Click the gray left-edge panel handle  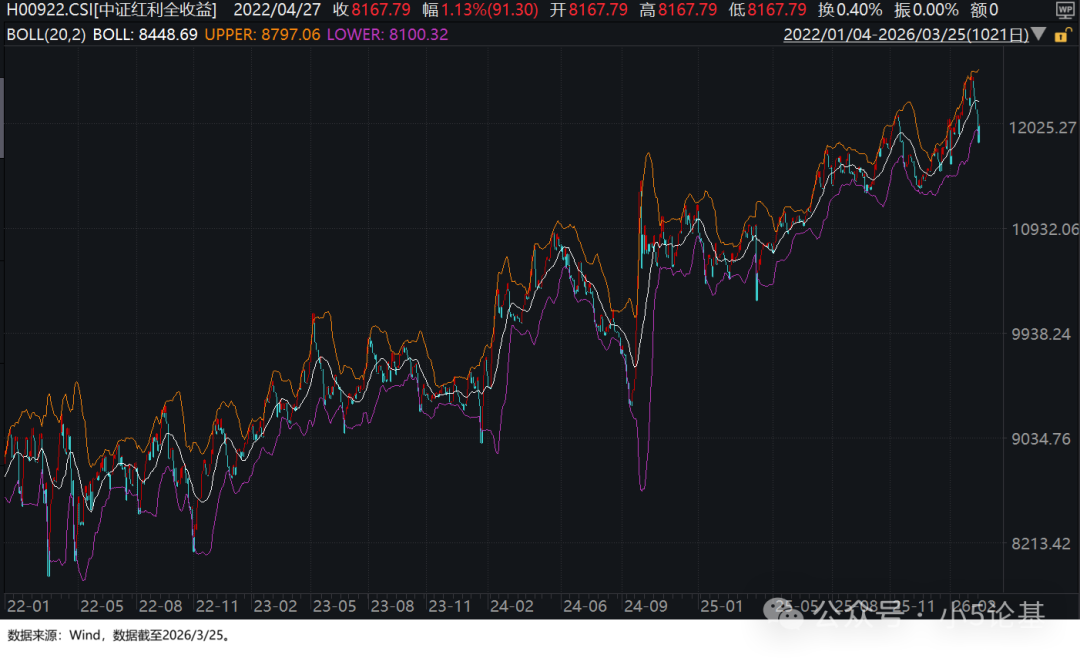click(x=2, y=118)
